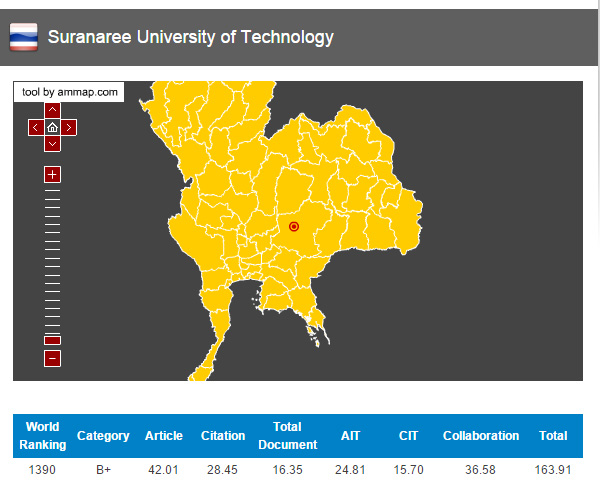This screenshot has width=600, height=498.
Task: Select the collaboration score 36.58
Action: click(480, 470)
